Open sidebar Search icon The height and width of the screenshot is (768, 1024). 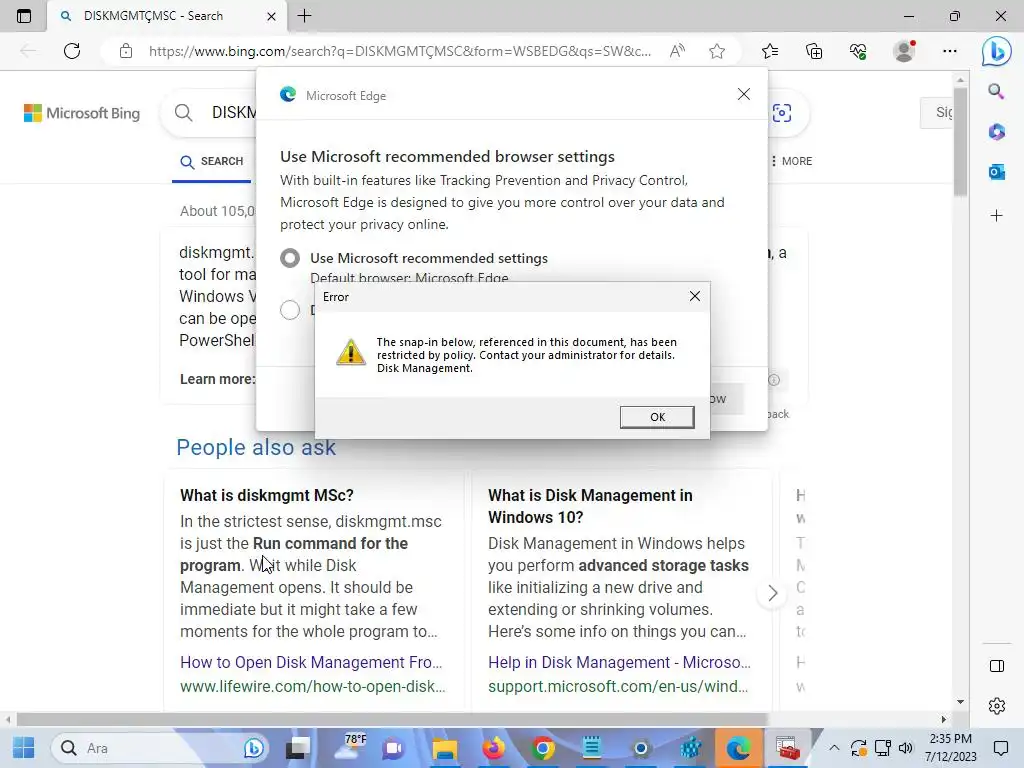click(x=996, y=91)
